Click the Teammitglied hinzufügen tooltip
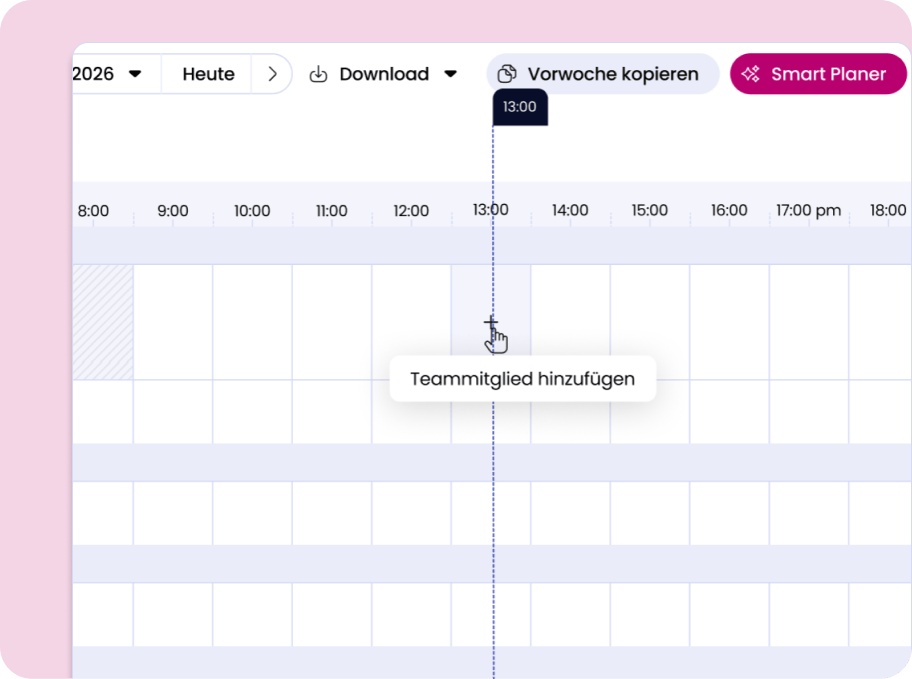 click(522, 380)
